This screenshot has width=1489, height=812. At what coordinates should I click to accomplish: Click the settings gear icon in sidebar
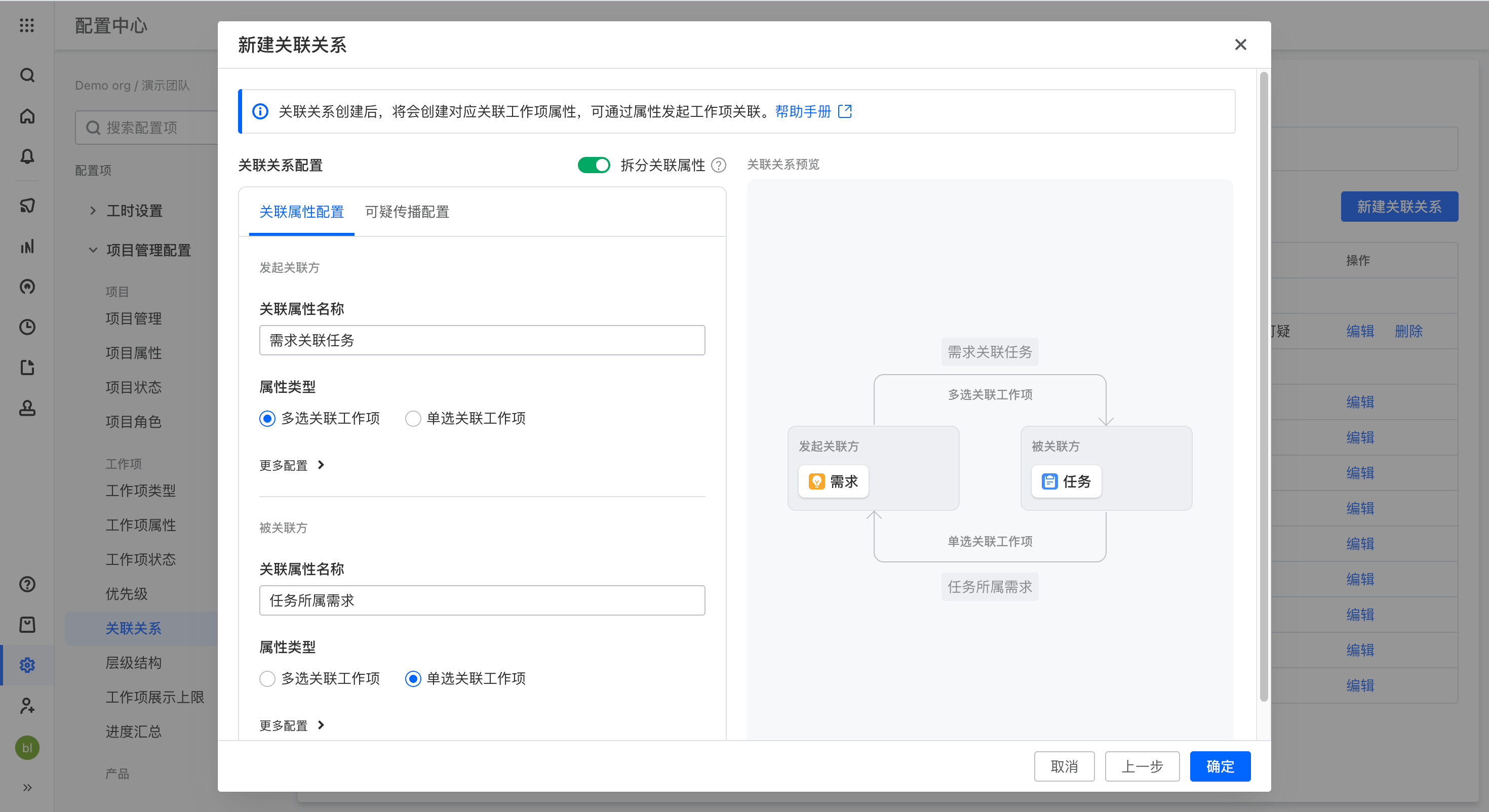point(26,665)
